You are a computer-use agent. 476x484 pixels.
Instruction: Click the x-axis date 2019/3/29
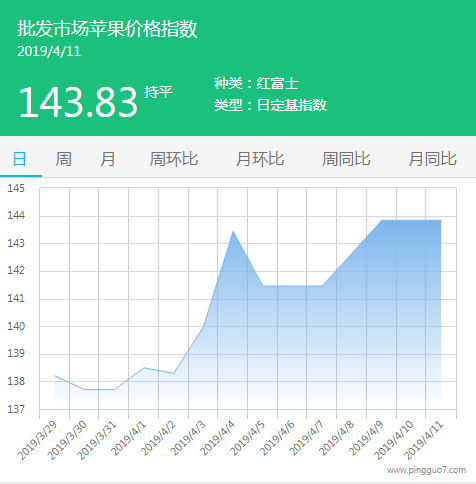[37, 440]
